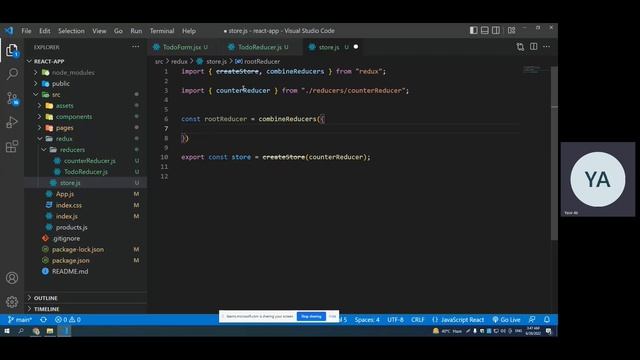Open the File menu
Screen dimensions: 640x360
click(x=26, y=31)
